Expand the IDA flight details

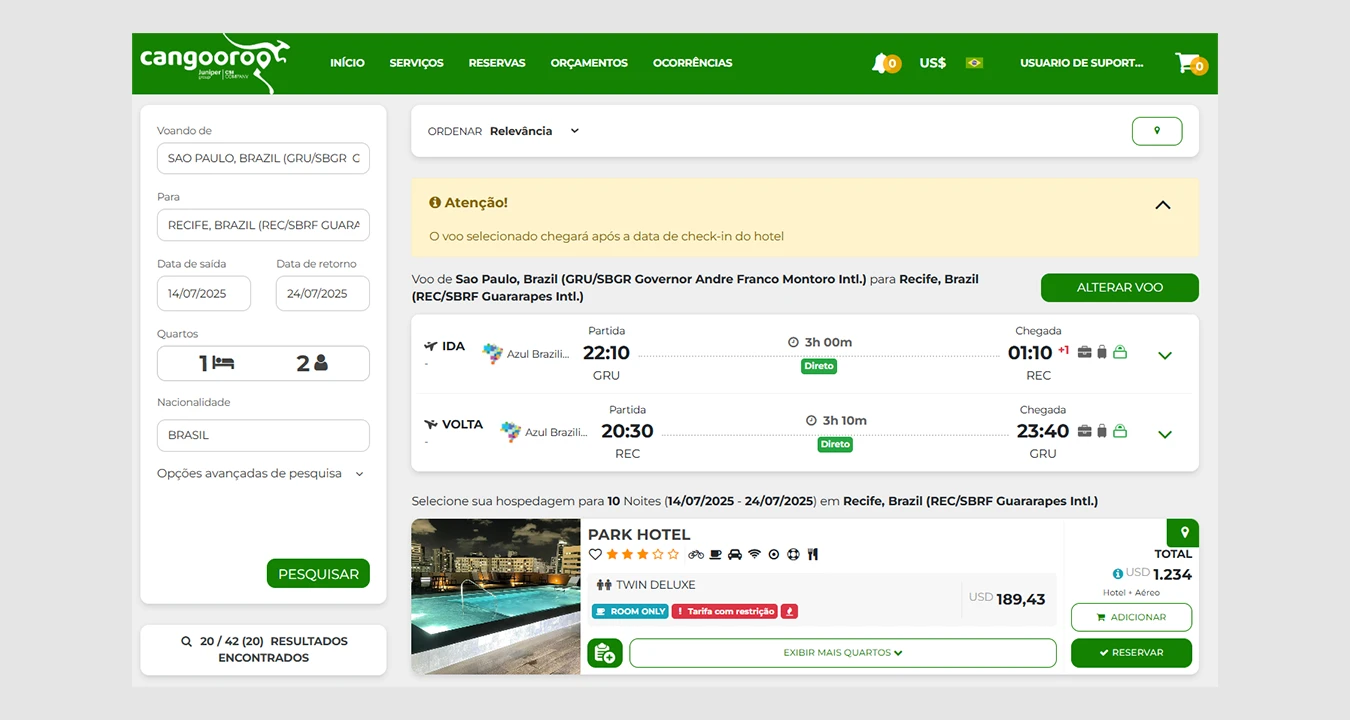click(1164, 355)
